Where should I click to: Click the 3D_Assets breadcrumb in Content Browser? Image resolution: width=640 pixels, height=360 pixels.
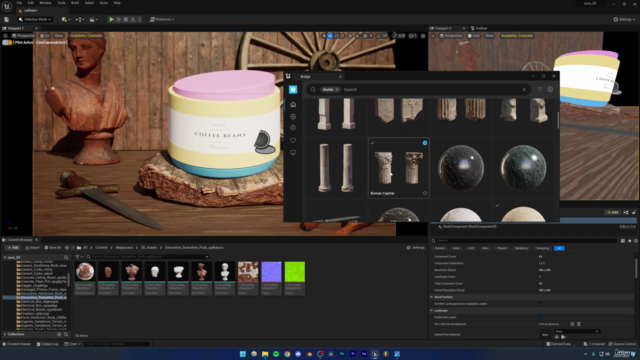(149, 248)
